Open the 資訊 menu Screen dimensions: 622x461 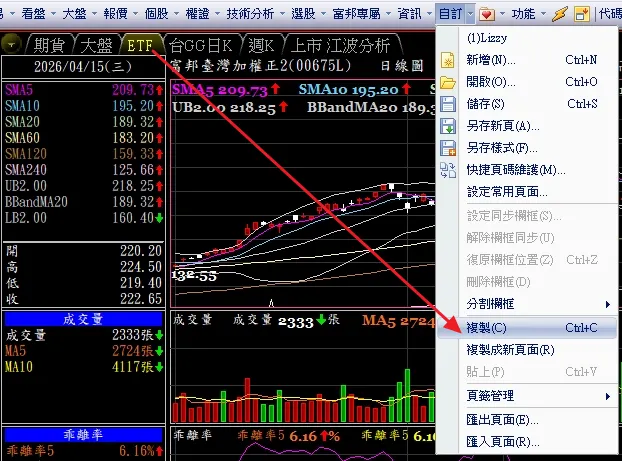point(409,14)
